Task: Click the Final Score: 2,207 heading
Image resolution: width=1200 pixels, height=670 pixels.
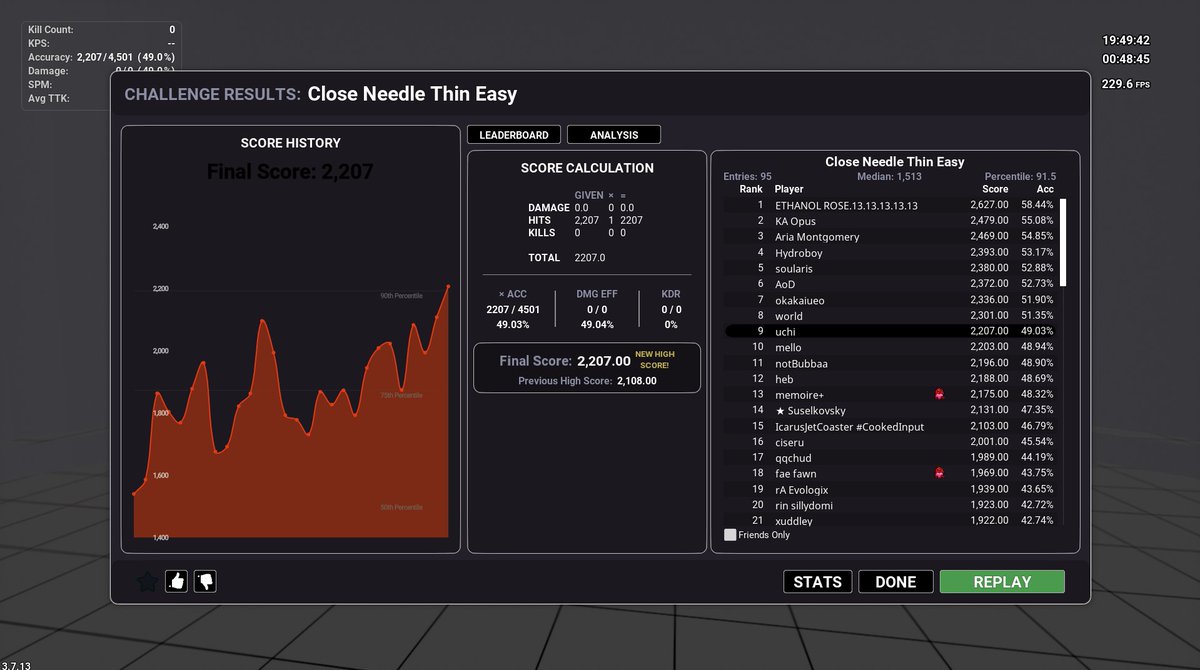Action: pyautogui.click(x=290, y=172)
